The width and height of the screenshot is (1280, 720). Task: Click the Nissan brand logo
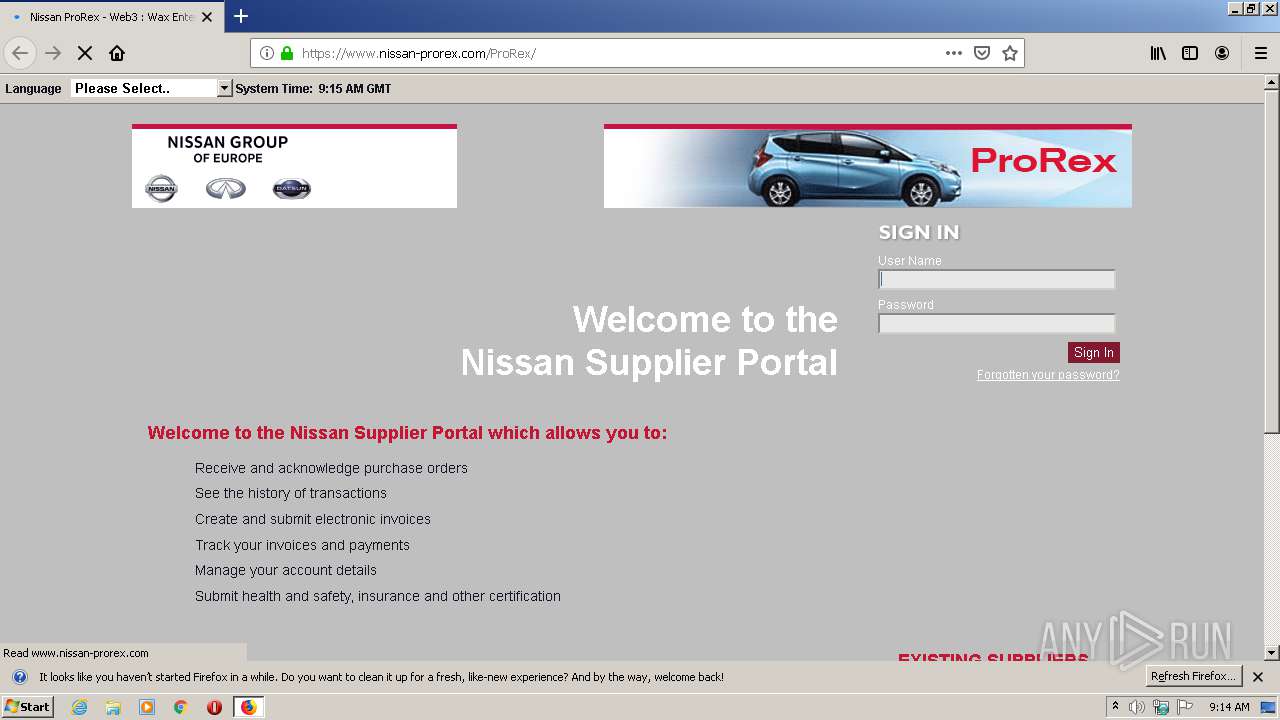point(161,188)
